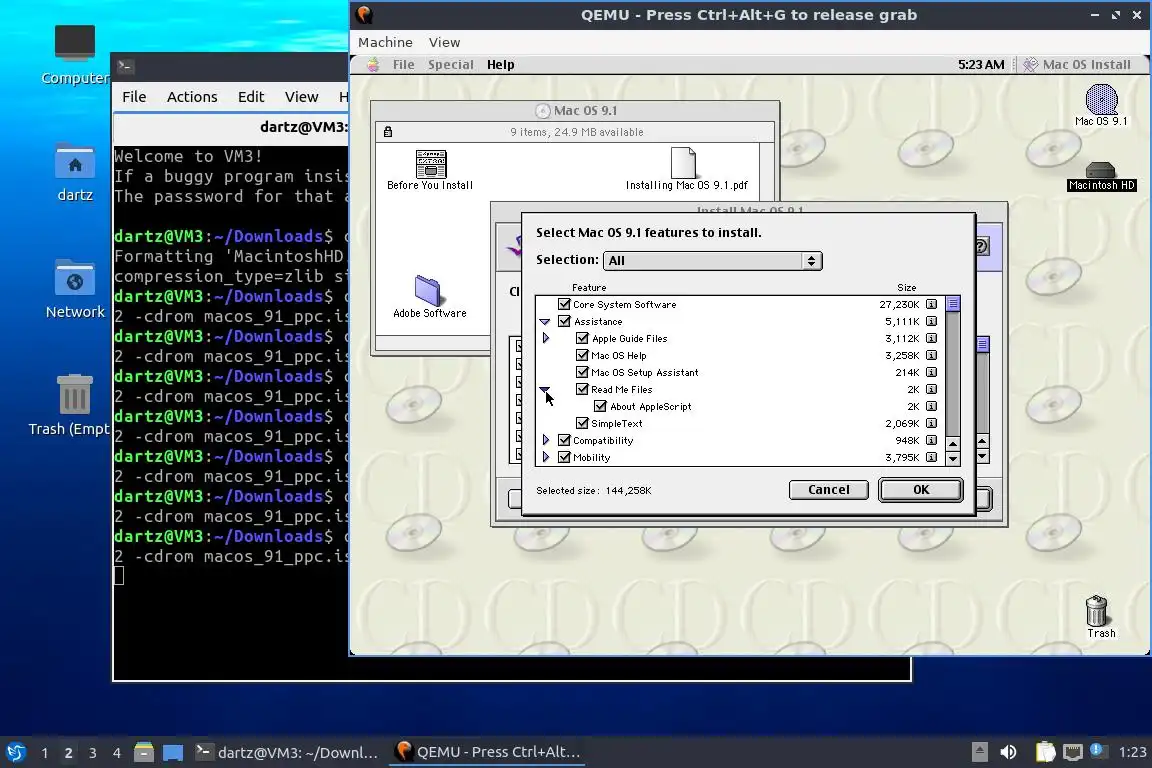Uncheck About AppleScript checkbox

[600, 405]
